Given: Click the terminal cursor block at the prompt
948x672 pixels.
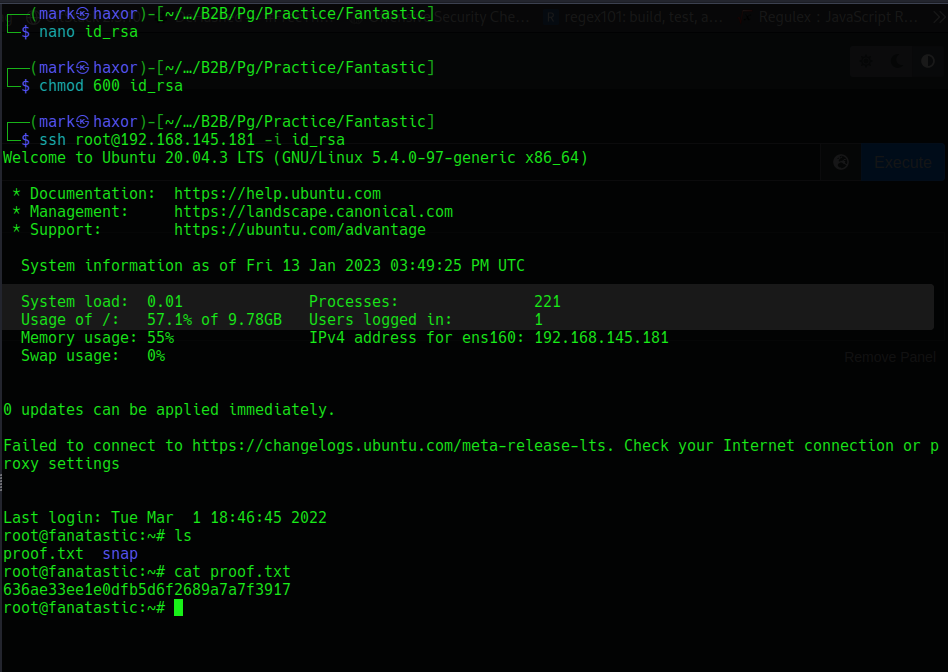Looking at the screenshot, I should pos(178,608).
